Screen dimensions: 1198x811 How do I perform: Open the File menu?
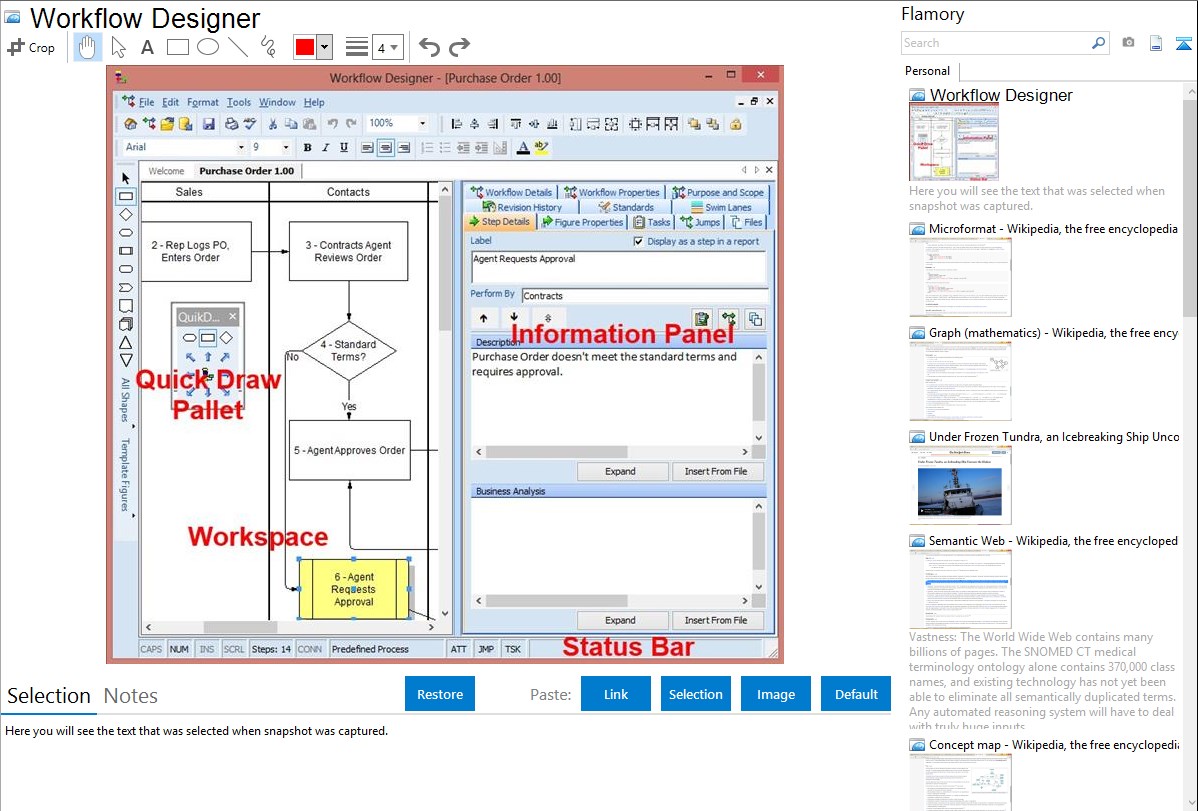coord(147,102)
